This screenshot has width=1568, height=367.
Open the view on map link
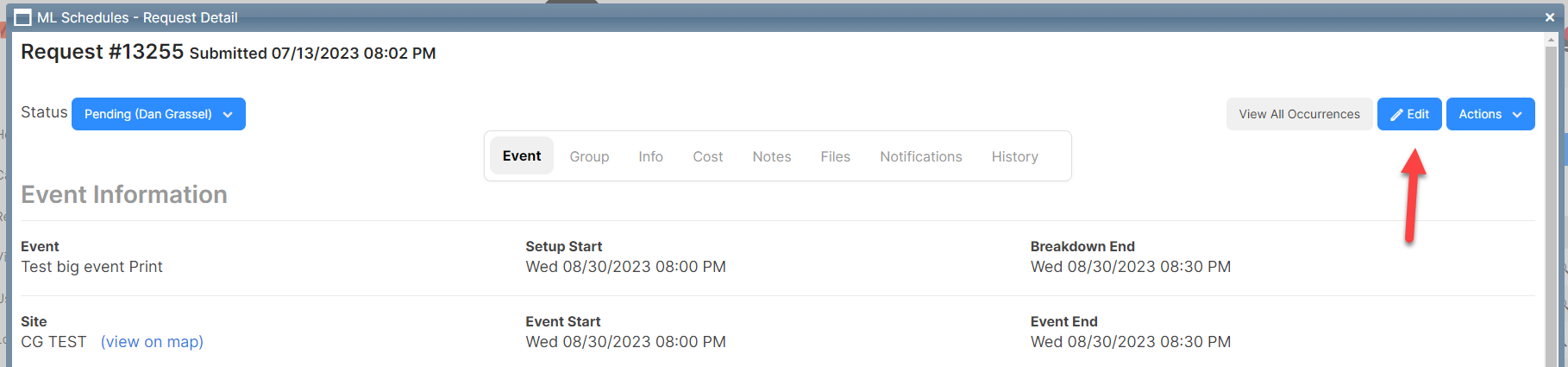(x=152, y=342)
